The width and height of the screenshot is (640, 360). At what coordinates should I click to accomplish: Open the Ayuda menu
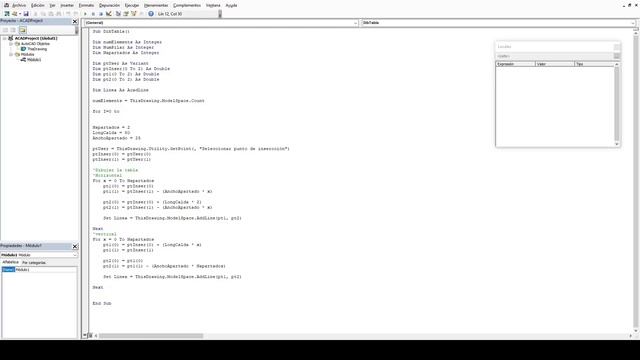[231, 5]
